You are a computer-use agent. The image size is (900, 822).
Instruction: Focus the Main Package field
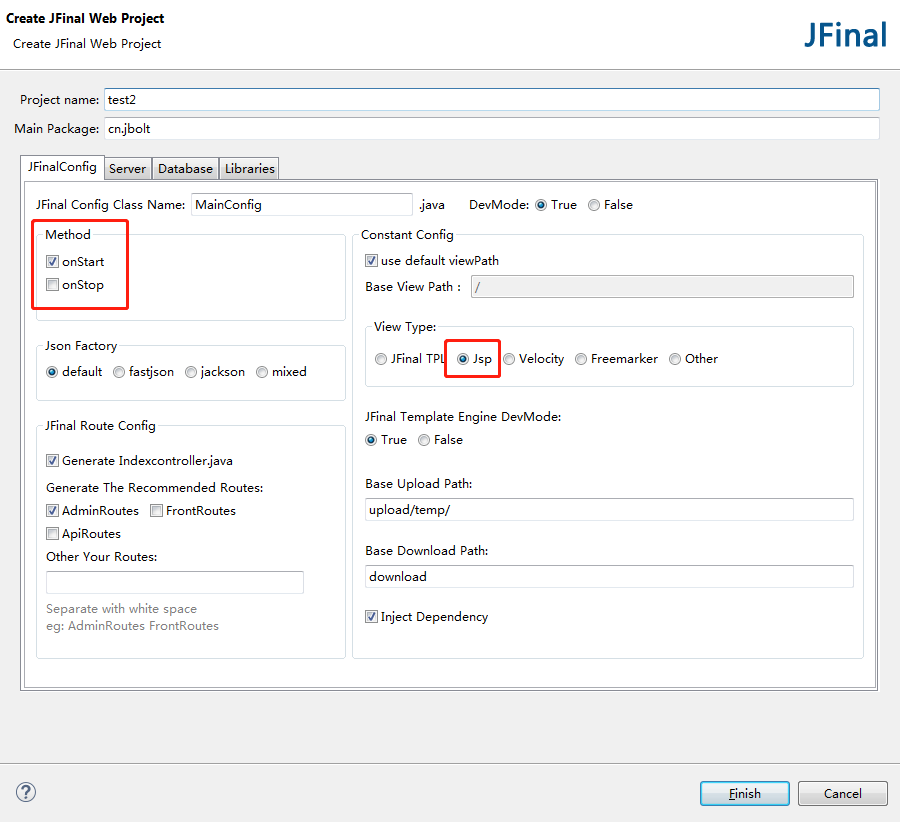point(492,128)
